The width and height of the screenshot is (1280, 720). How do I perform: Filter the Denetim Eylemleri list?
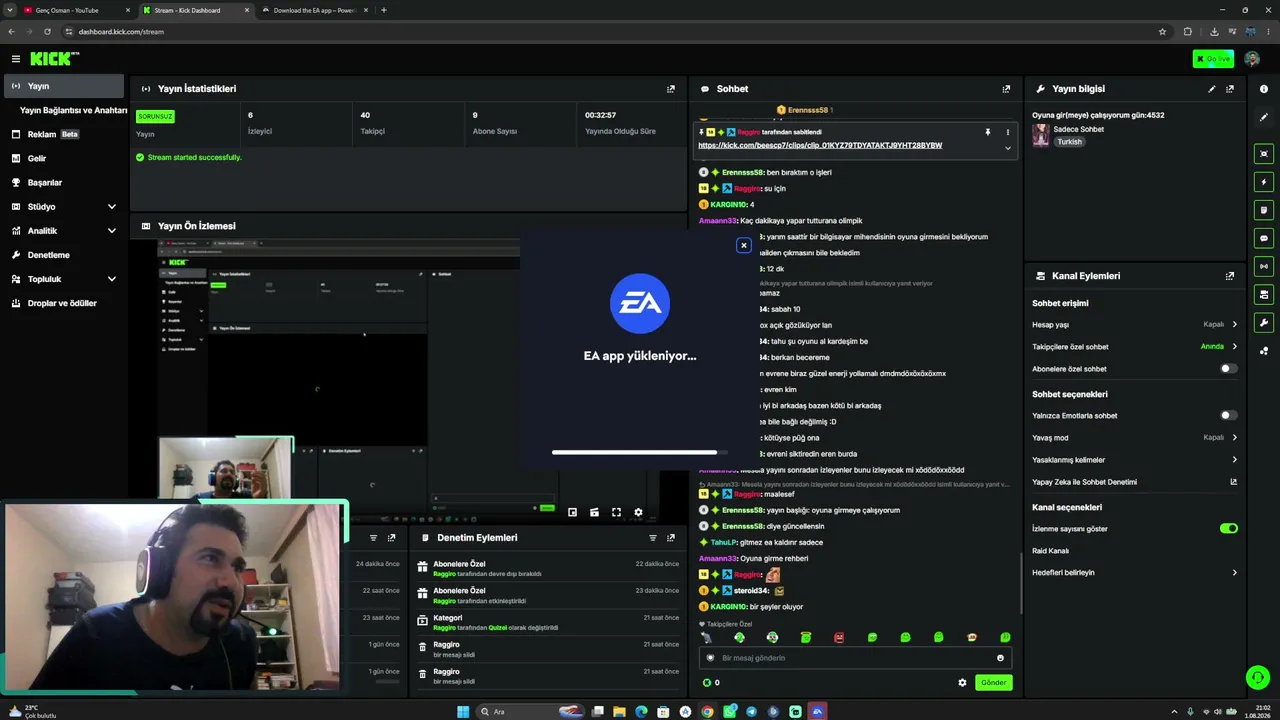click(x=653, y=538)
